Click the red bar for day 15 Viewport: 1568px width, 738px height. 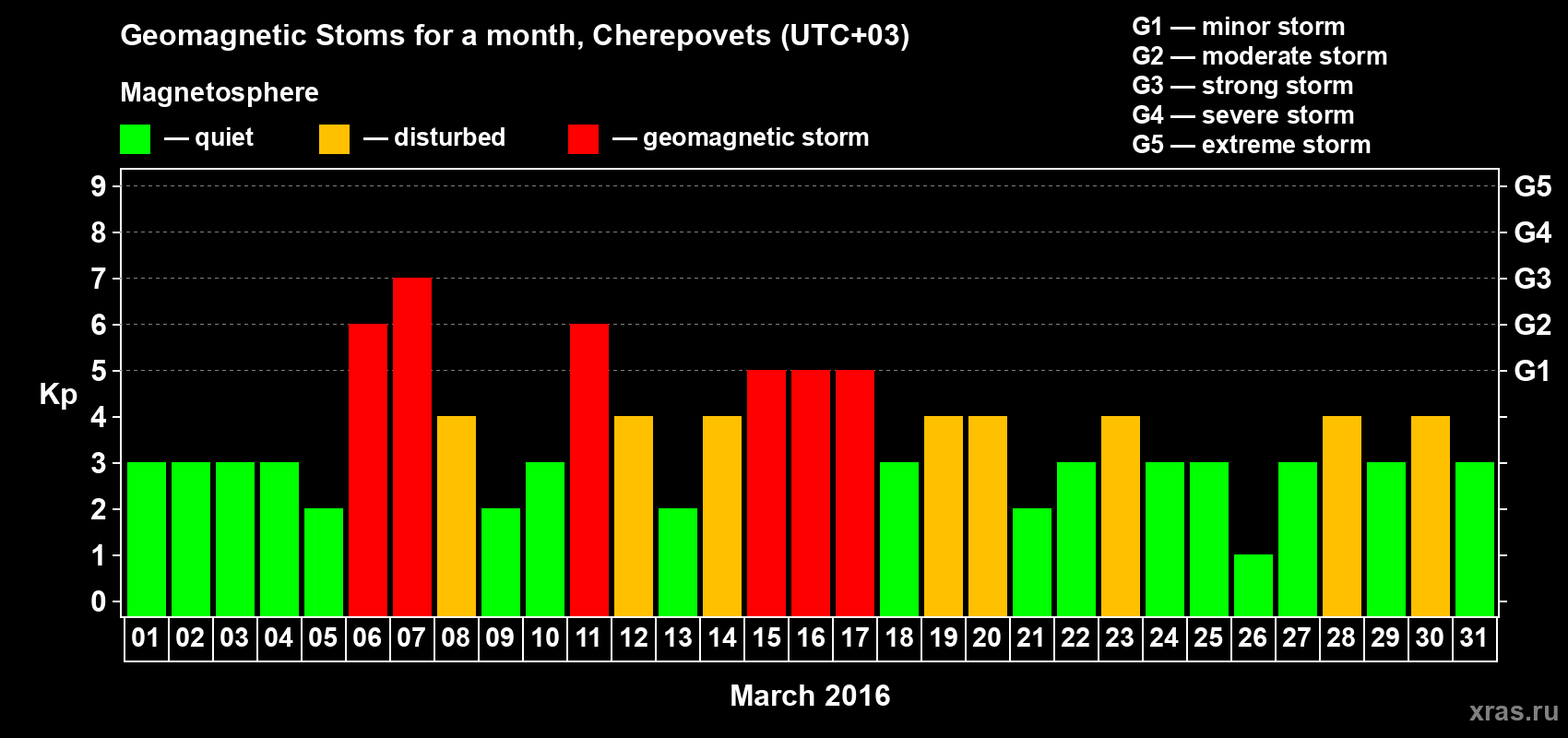click(x=766, y=494)
